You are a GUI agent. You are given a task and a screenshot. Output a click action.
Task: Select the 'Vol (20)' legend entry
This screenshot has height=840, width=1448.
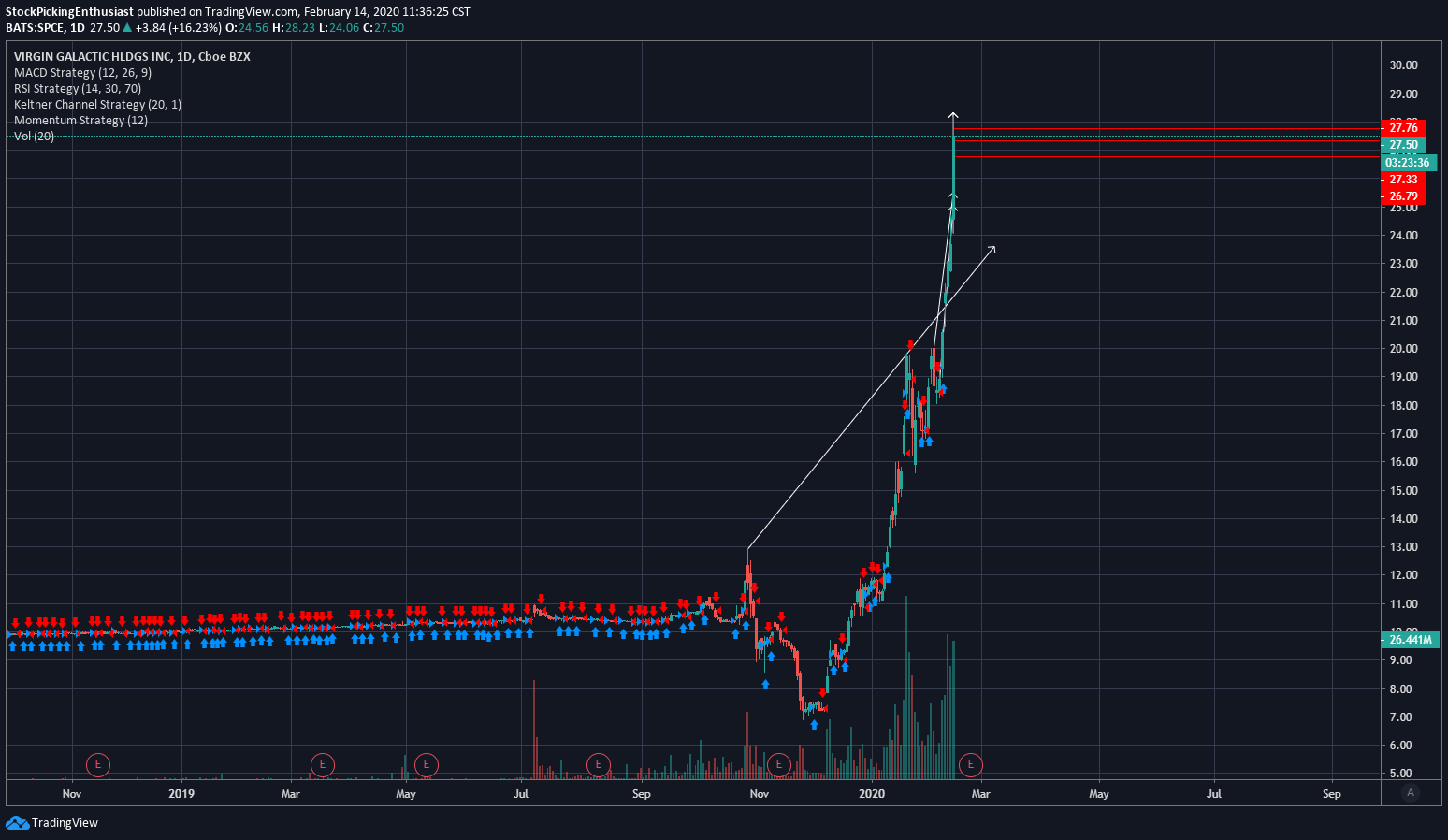point(34,136)
